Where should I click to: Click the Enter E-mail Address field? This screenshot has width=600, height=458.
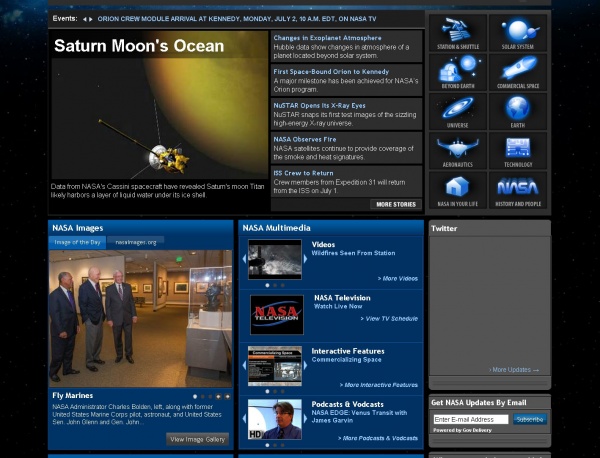(x=471, y=419)
